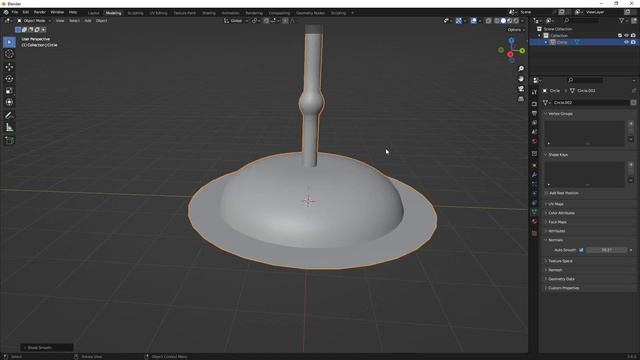The image size is (640, 360).
Task: Switch to Material Preview shading
Action: click(x=509, y=21)
